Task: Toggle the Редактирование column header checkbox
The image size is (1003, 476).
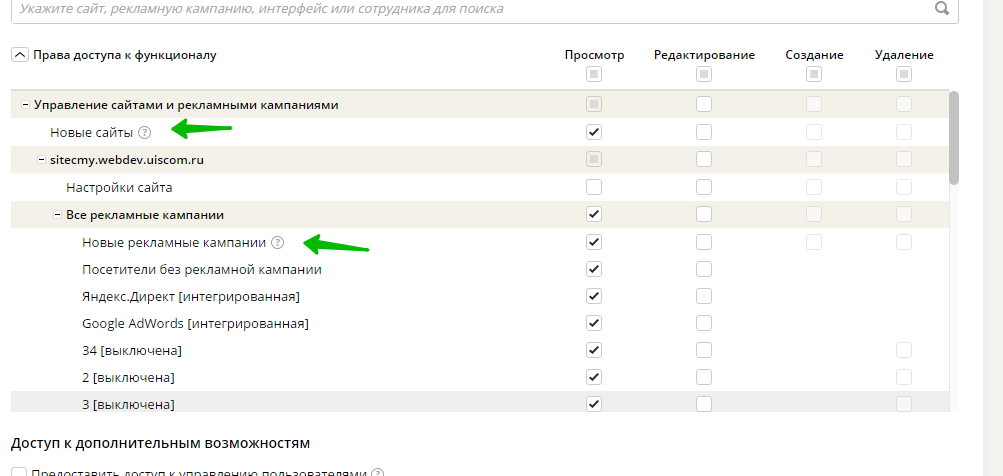Action: coord(704,74)
